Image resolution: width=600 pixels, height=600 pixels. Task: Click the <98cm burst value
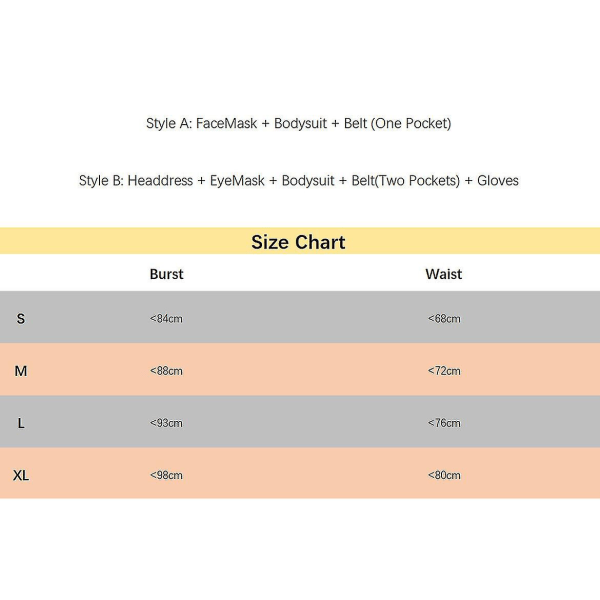tap(166, 475)
